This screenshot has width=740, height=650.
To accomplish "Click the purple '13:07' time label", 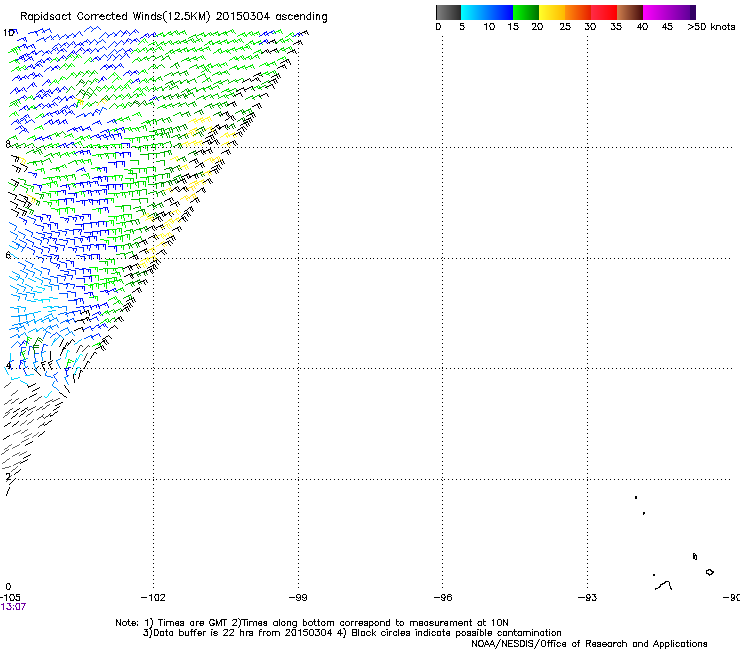I will click(x=13, y=607).
